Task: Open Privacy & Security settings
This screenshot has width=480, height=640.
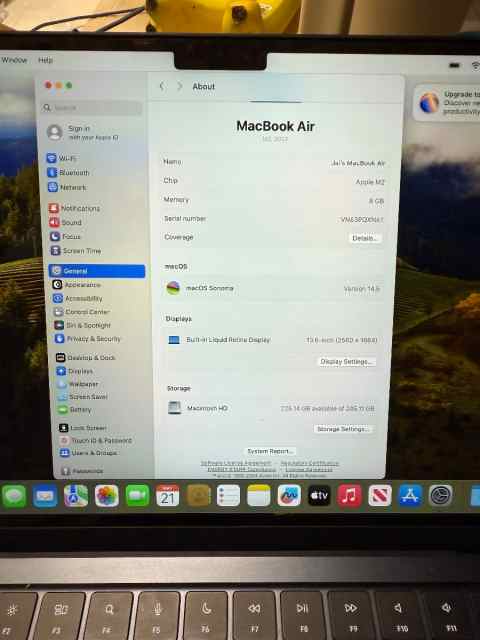Action: click(x=88, y=339)
